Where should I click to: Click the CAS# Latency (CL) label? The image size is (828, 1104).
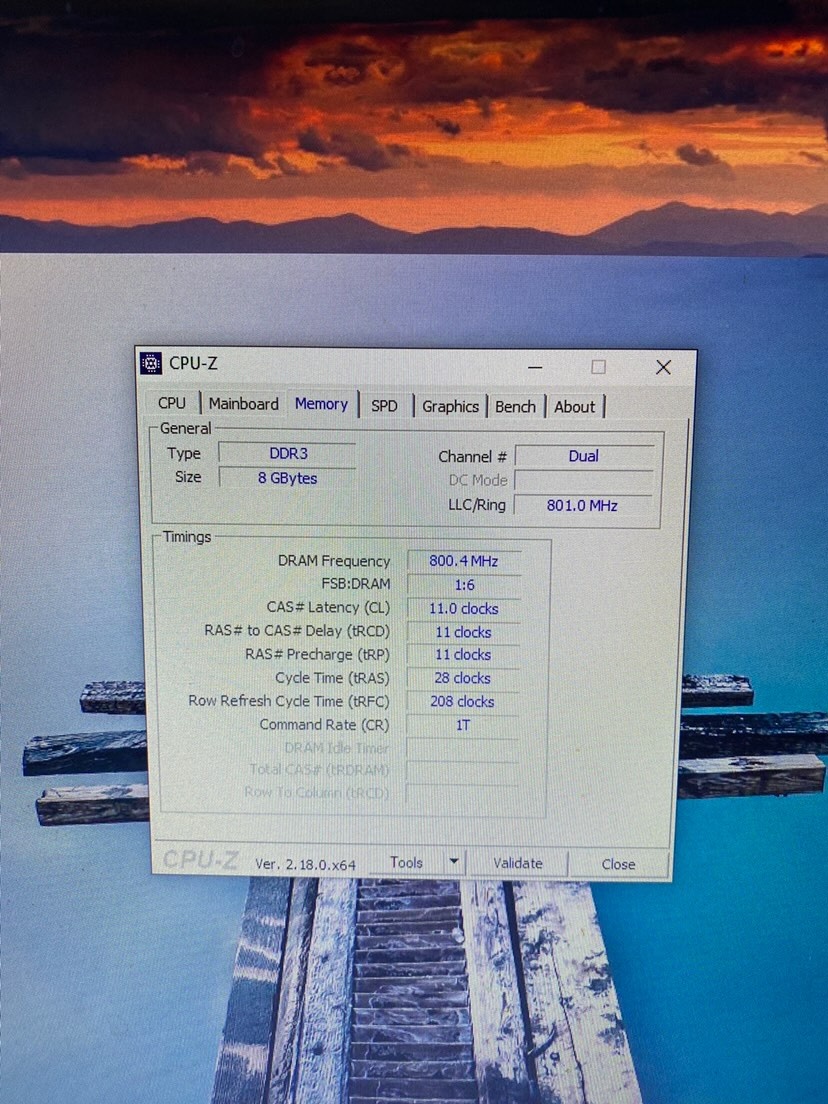pos(328,607)
